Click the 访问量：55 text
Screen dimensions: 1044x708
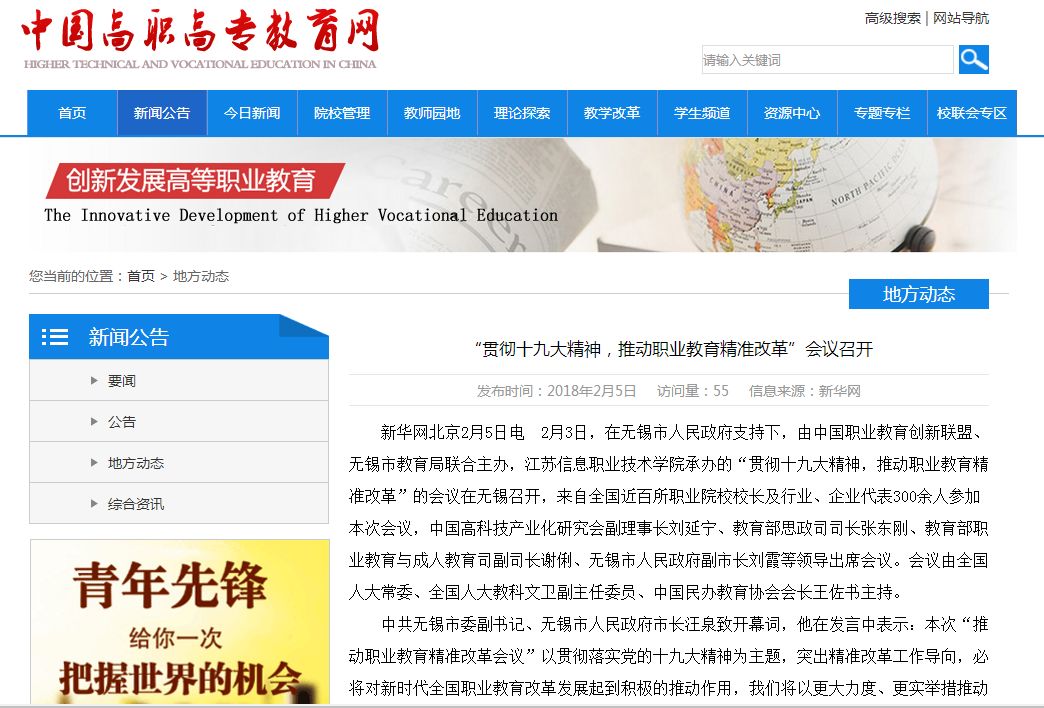pyautogui.click(x=693, y=391)
